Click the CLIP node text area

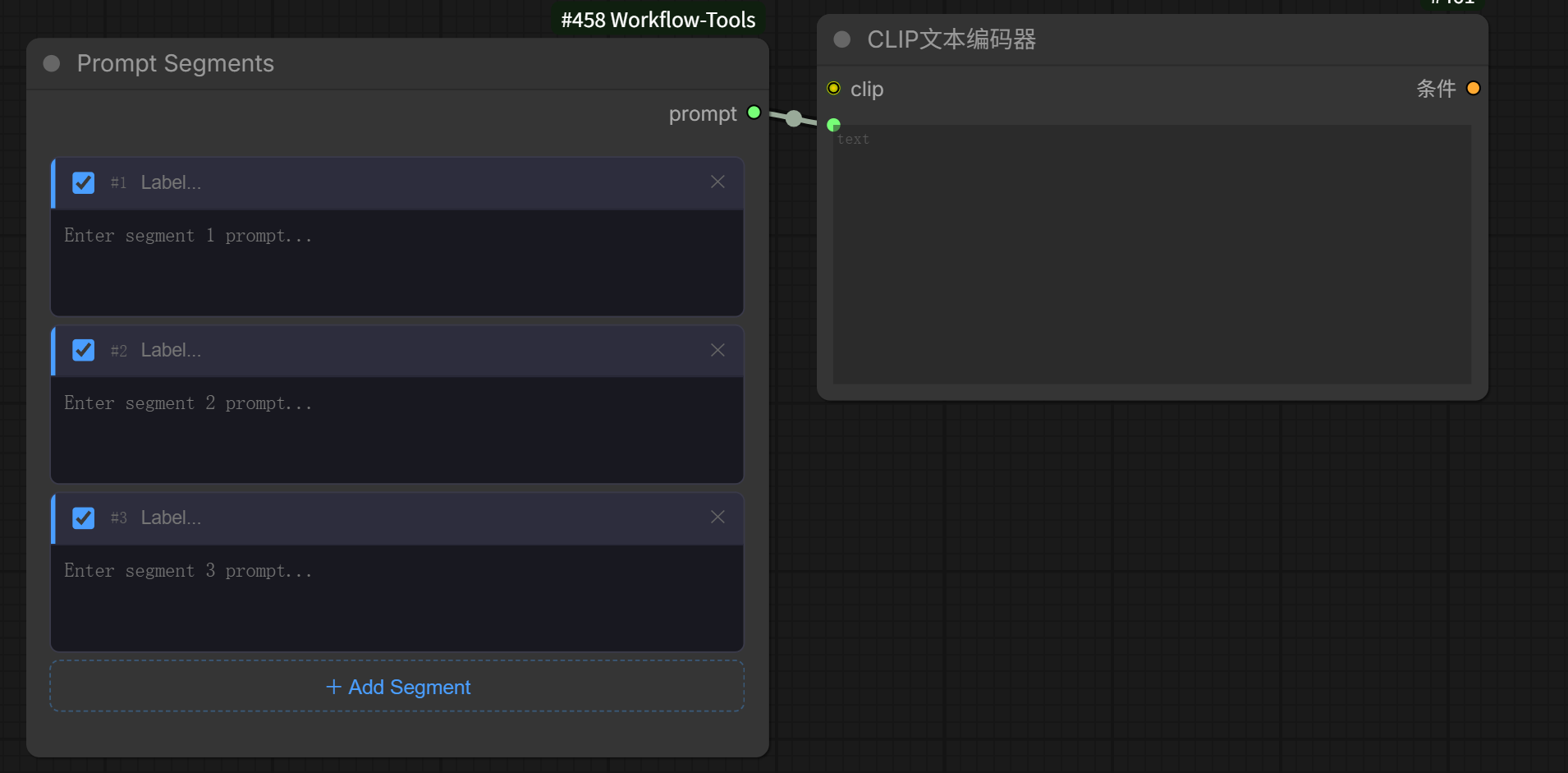1152,255
